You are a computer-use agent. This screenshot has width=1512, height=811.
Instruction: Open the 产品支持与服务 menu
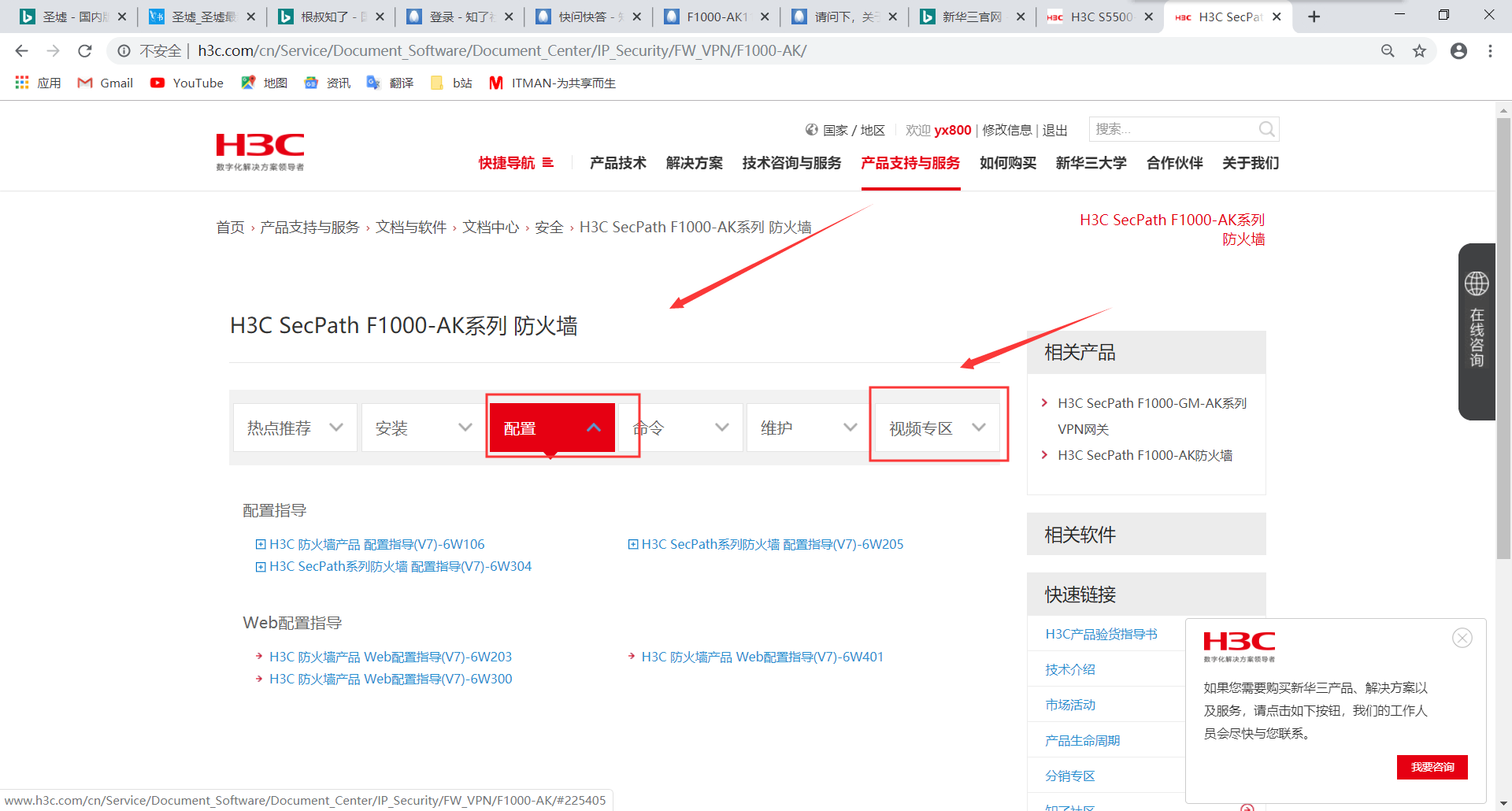click(910, 163)
